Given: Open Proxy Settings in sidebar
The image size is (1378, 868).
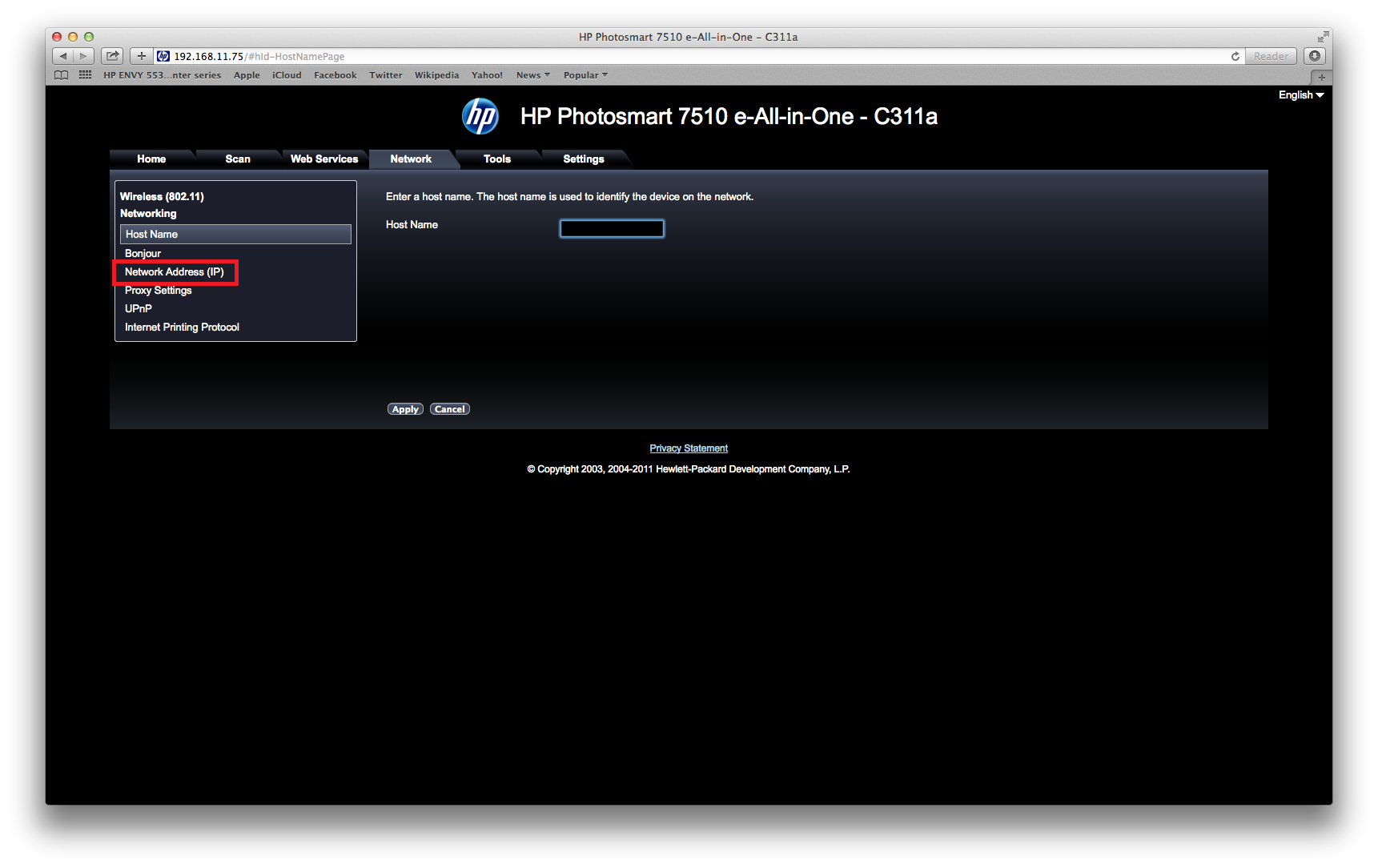Looking at the screenshot, I should [159, 291].
